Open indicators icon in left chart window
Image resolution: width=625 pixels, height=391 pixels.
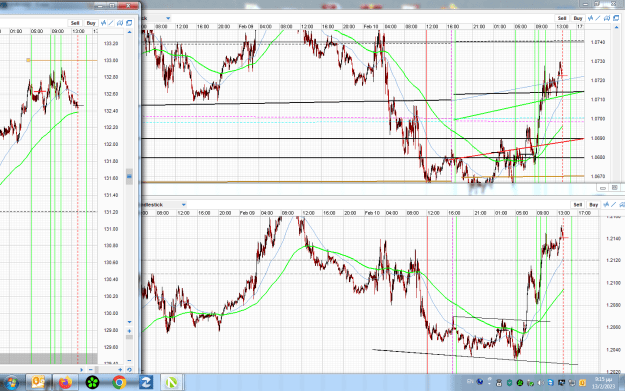[x=104, y=23]
